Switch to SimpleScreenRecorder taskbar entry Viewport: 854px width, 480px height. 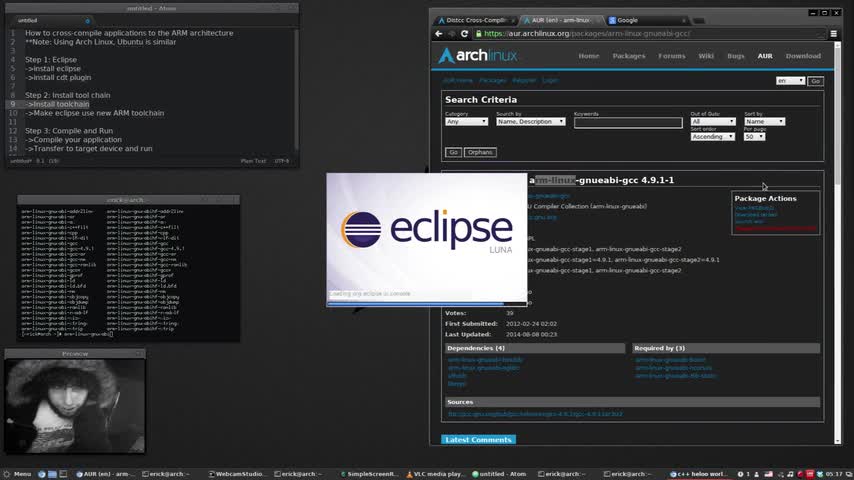pyautogui.click(x=369, y=474)
